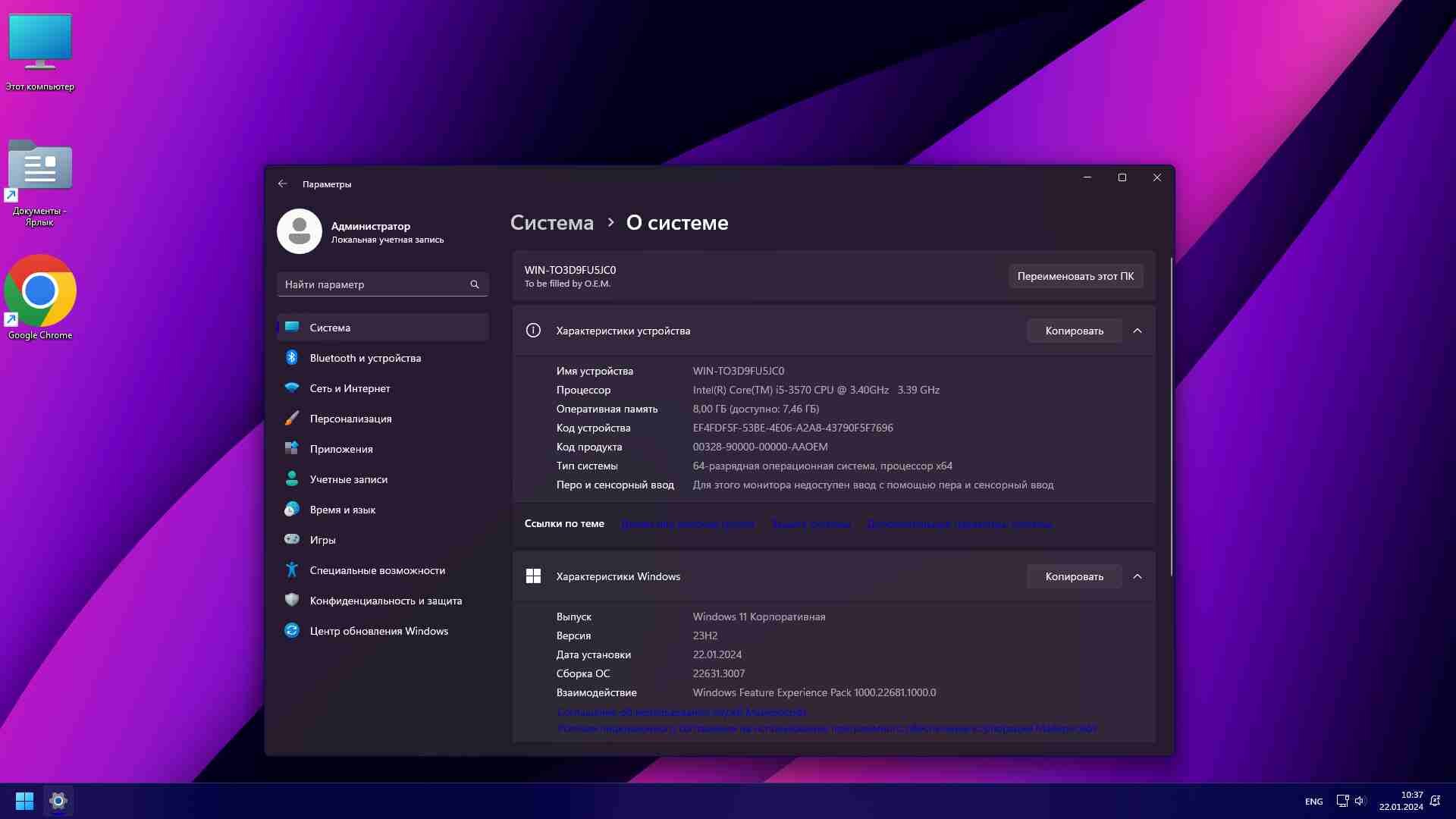Open Дополнительные параметры системы link
Image resolution: width=1456 pixels, height=819 pixels.
coord(959,524)
